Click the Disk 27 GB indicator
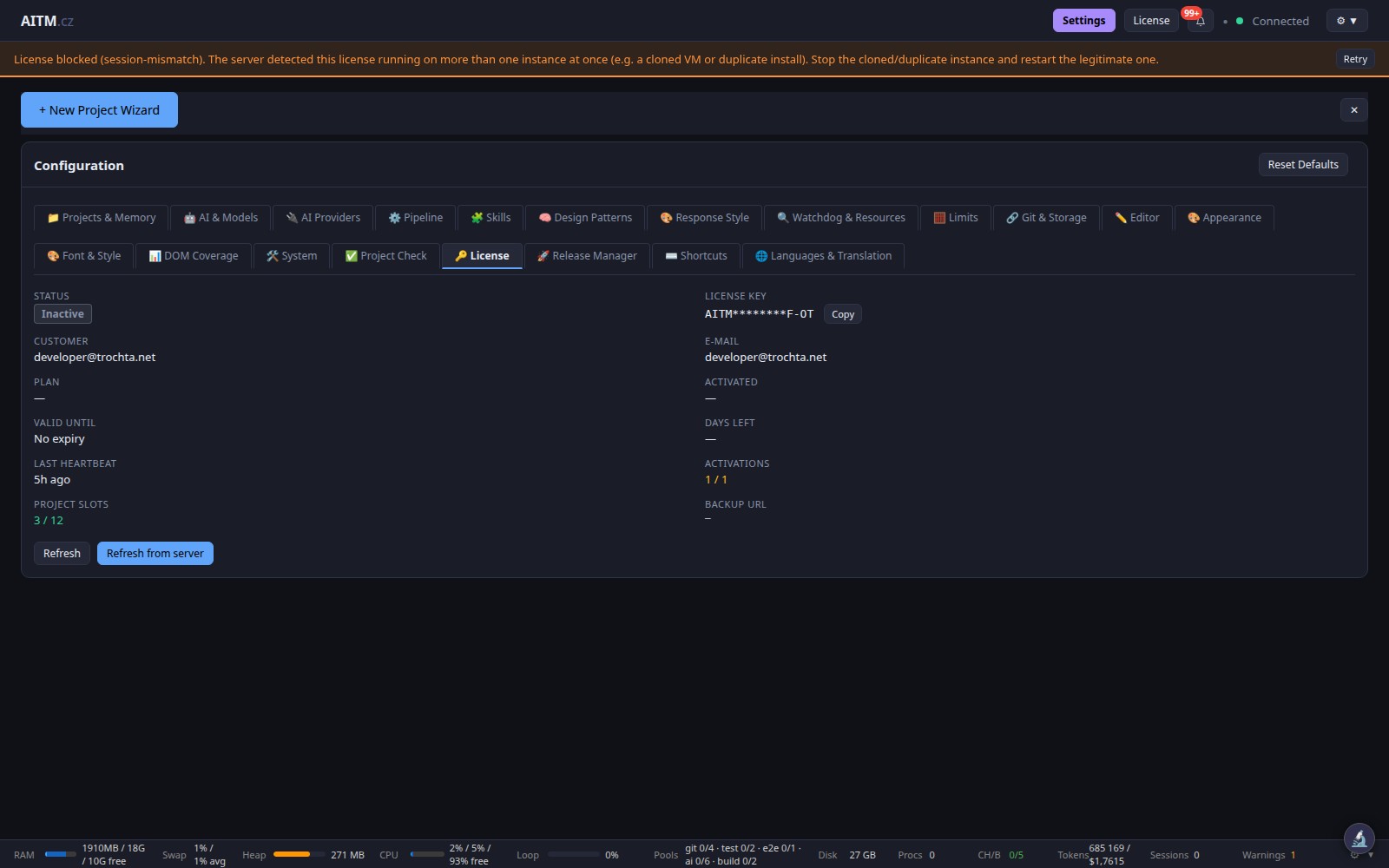The height and width of the screenshot is (868, 1389). click(846, 855)
